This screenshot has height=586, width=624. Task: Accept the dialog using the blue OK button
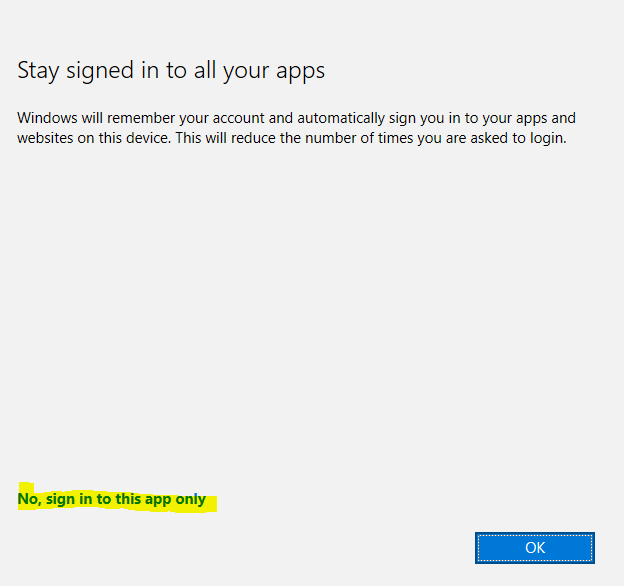coord(534,548)
